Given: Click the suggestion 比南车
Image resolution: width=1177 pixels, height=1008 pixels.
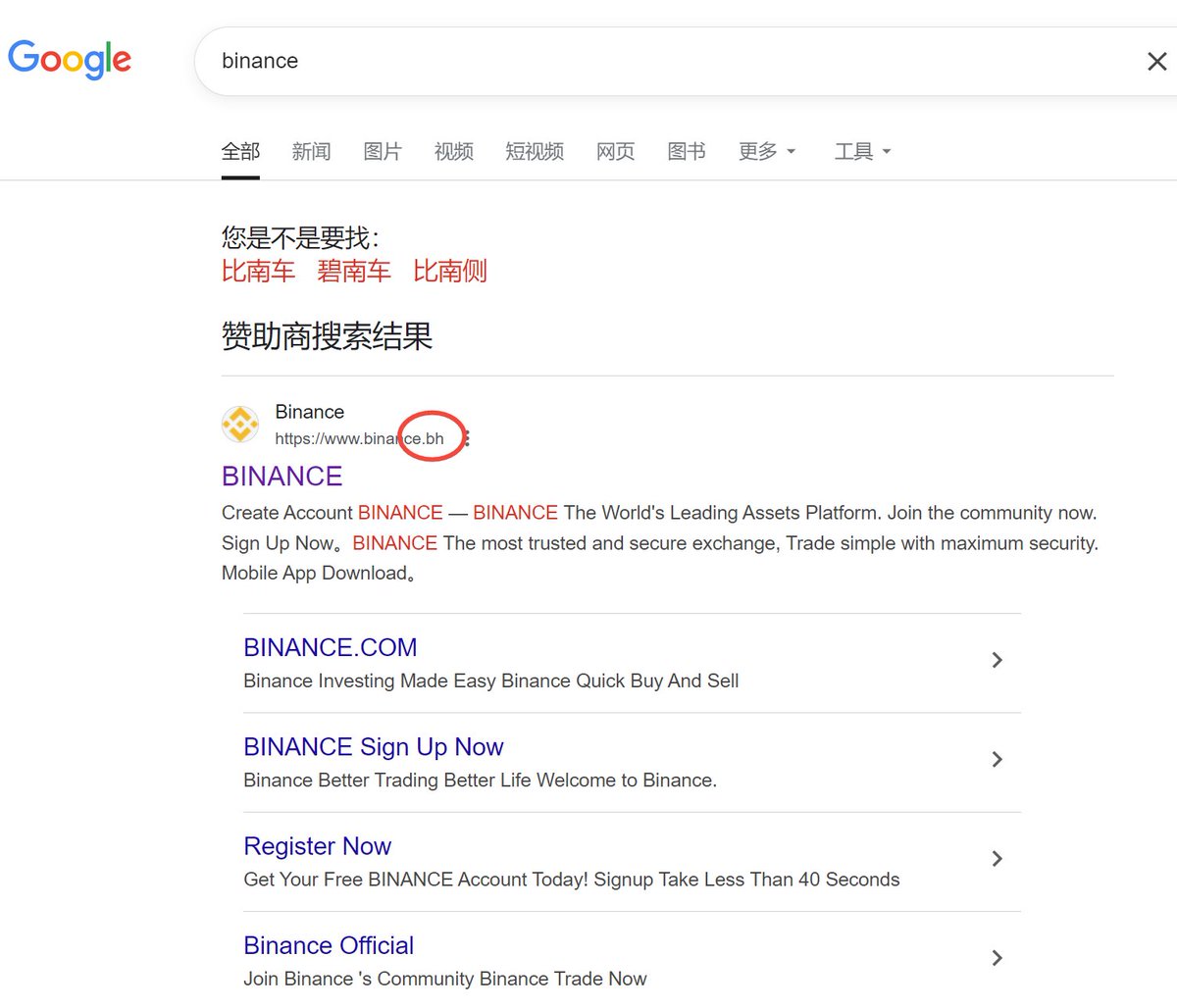Looking at the screenshot, I should [x=258, y=271].
